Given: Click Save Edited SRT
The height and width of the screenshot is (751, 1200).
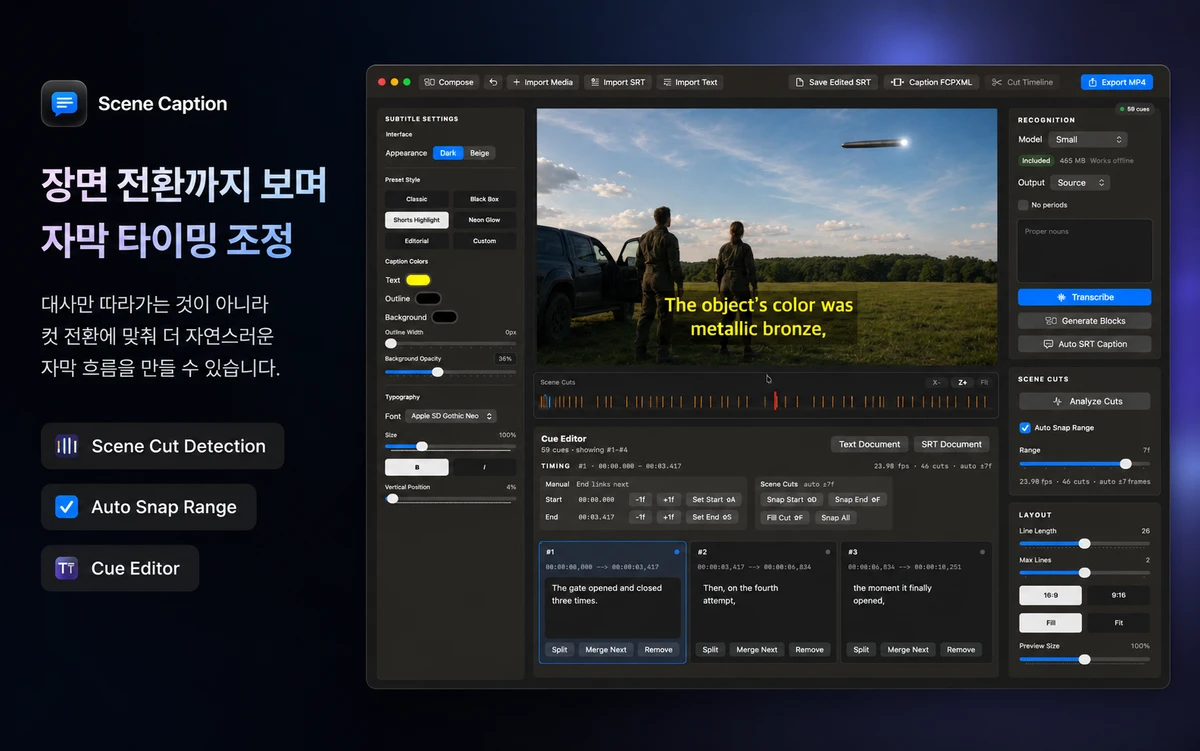Looking at the screenshot, I should [832, 82].
